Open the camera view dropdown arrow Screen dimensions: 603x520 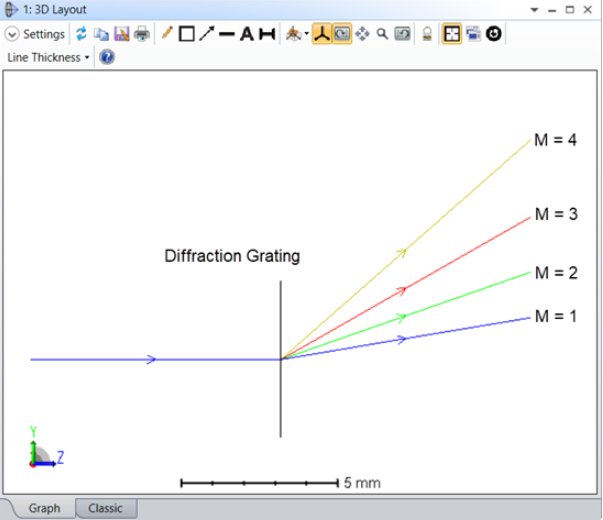point(306,35)
